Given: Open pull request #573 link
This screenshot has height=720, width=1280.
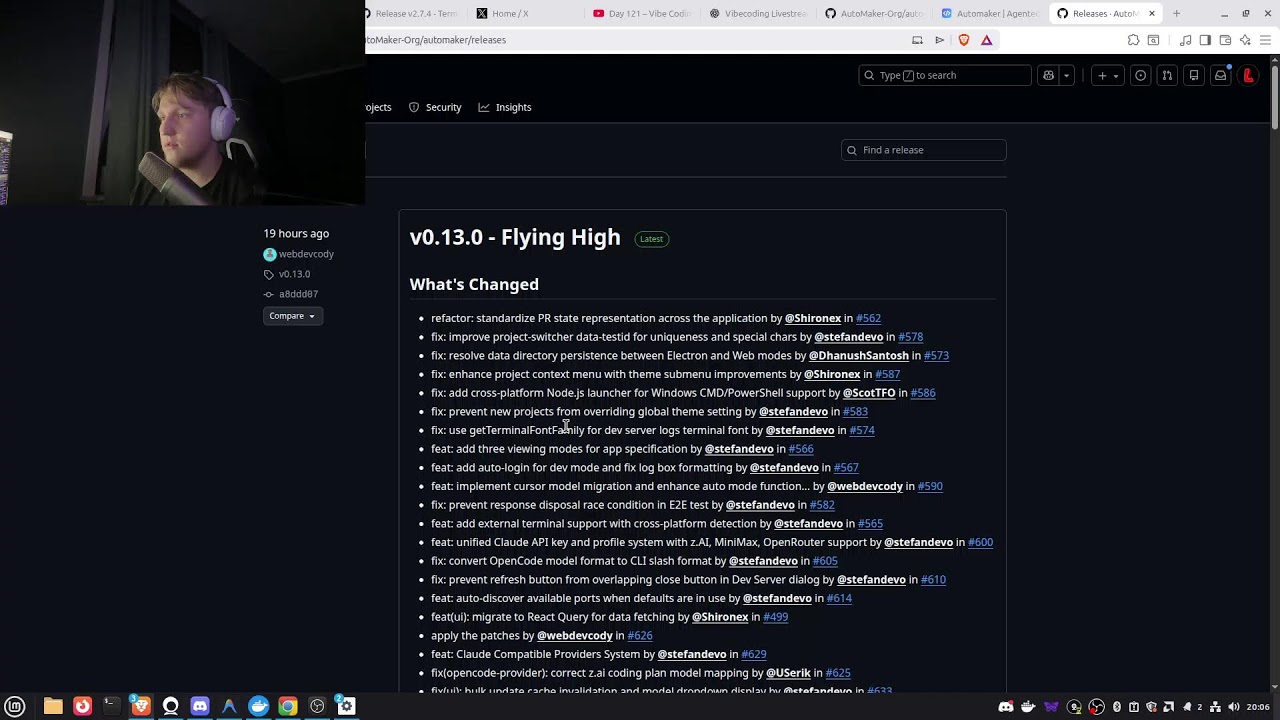Looking at the screenshot, I should [x=936, y=355].
